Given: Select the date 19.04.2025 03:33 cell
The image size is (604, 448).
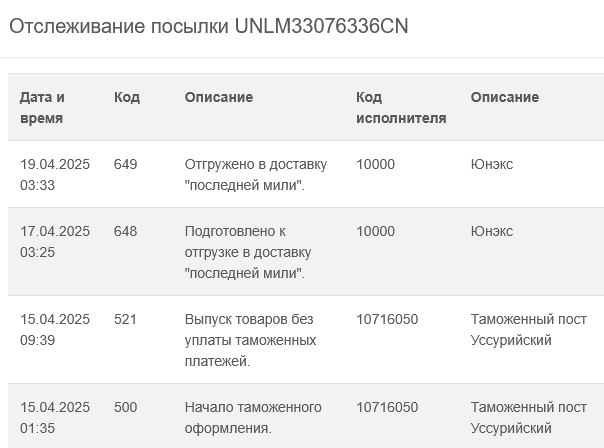Looking at the screenshot, I should click(x=55, y=174).
